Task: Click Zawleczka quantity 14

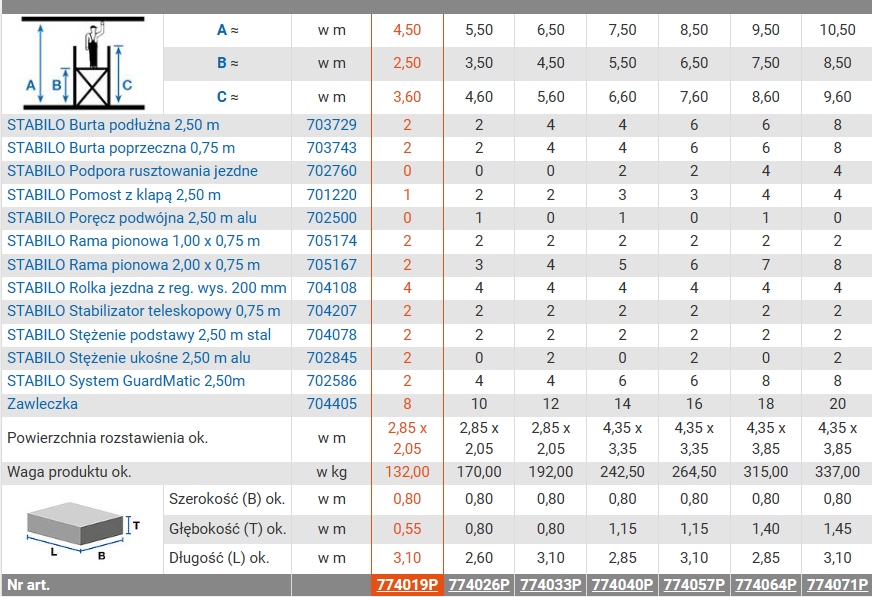Action: pyautogui.click(x=622, y=404)
